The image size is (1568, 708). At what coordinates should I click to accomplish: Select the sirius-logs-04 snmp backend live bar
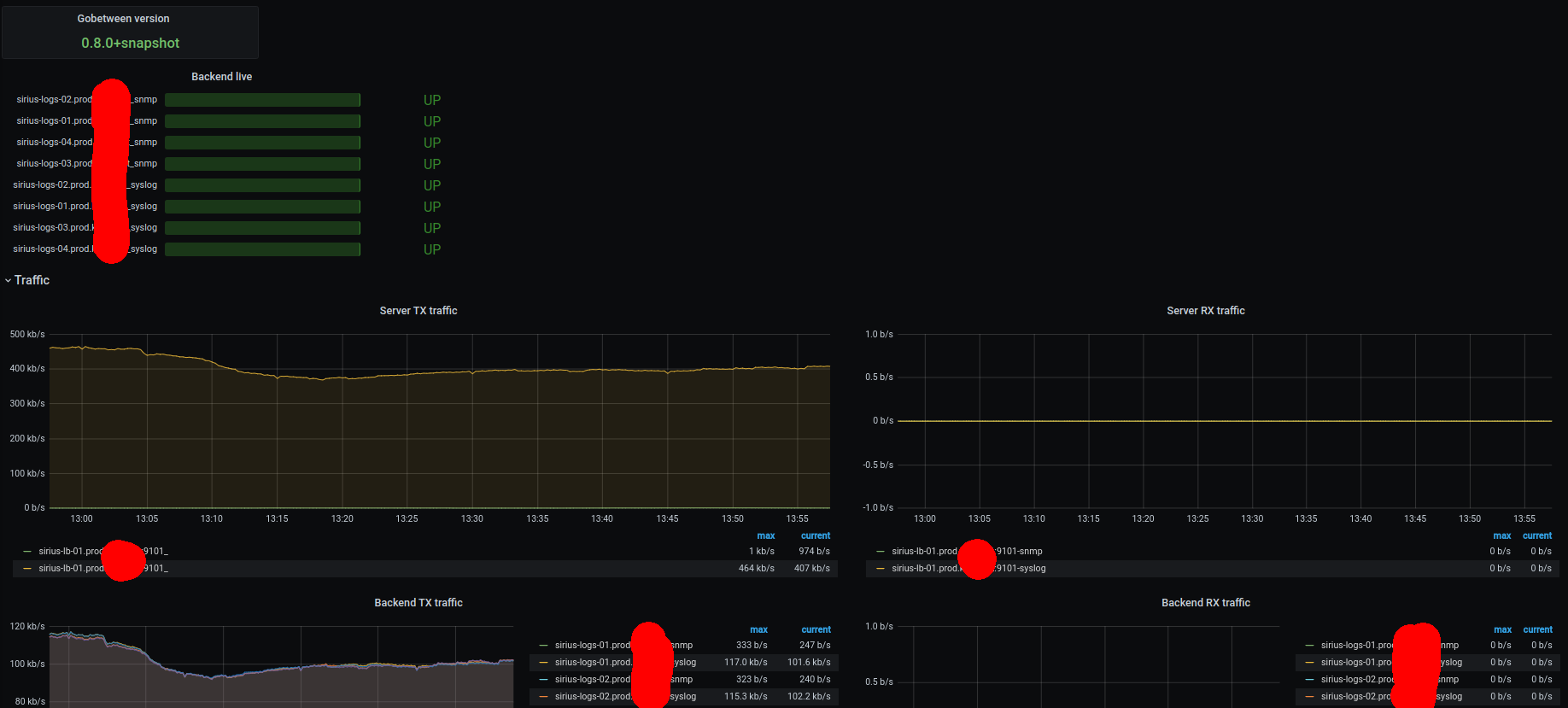click(262, 143)
